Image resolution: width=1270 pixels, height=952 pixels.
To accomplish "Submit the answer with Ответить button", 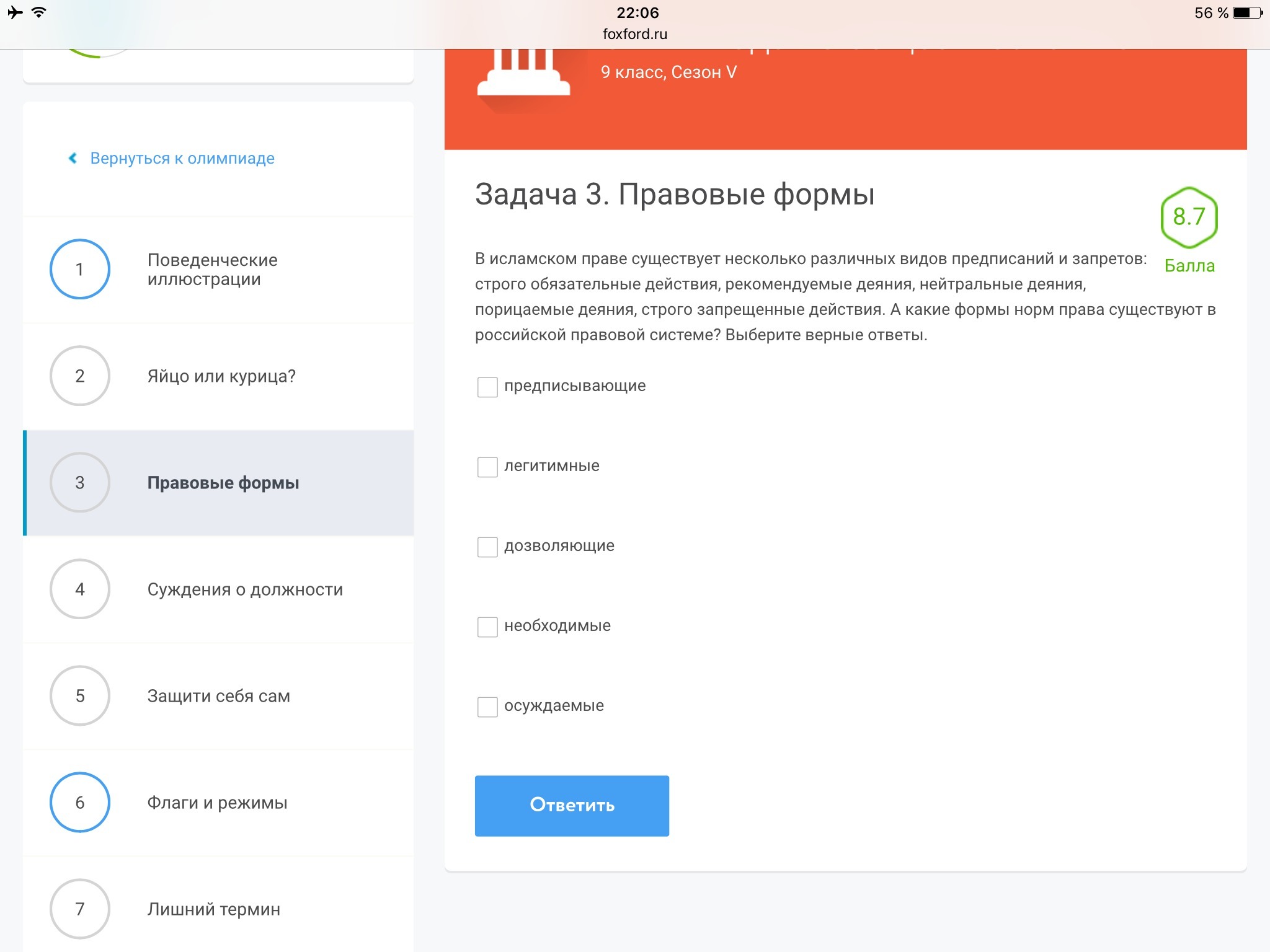I will pos(571,805).
